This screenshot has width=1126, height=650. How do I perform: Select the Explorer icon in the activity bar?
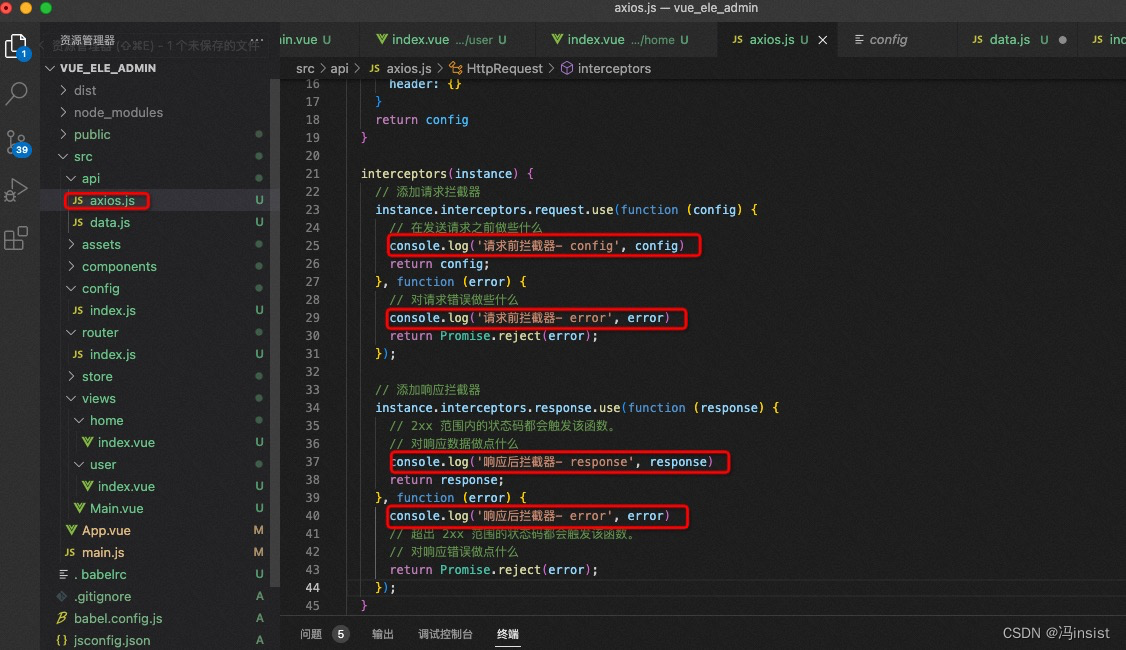[18, 47]
